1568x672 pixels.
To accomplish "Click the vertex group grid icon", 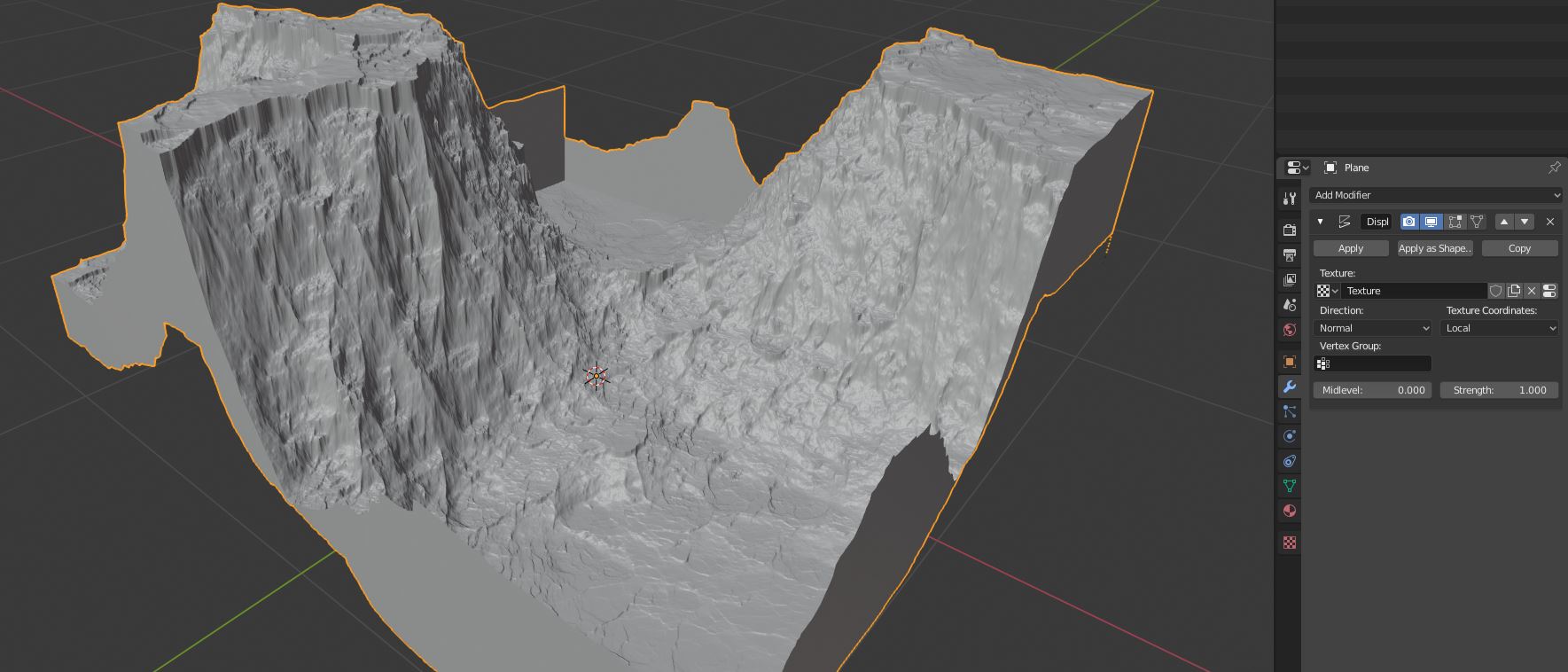I will coord(1323,363).
